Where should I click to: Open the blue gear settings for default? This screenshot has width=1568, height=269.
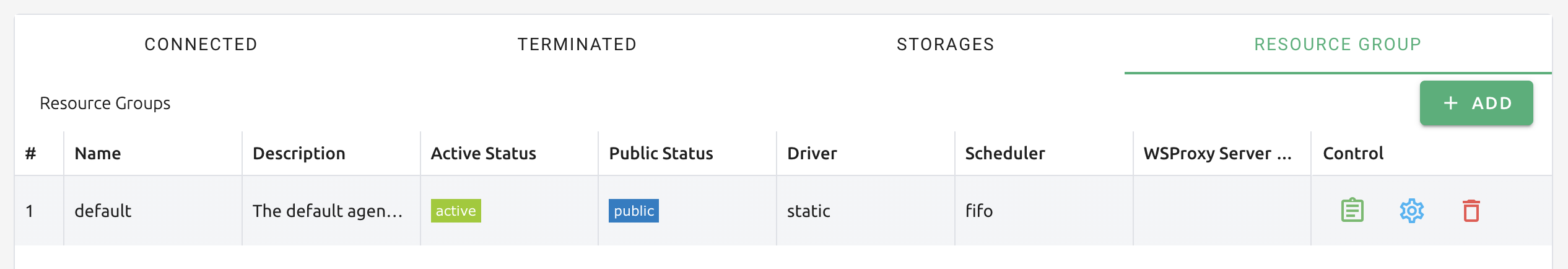tap(1412, 211)
